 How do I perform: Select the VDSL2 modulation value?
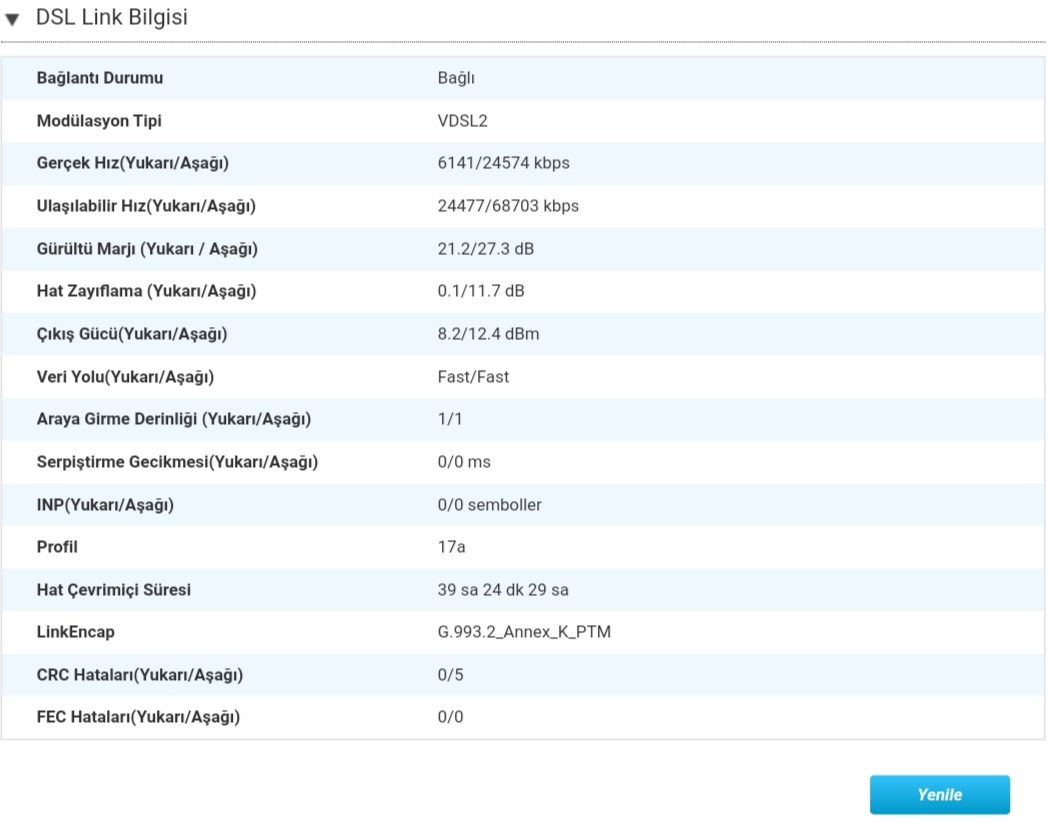(462, 121)
